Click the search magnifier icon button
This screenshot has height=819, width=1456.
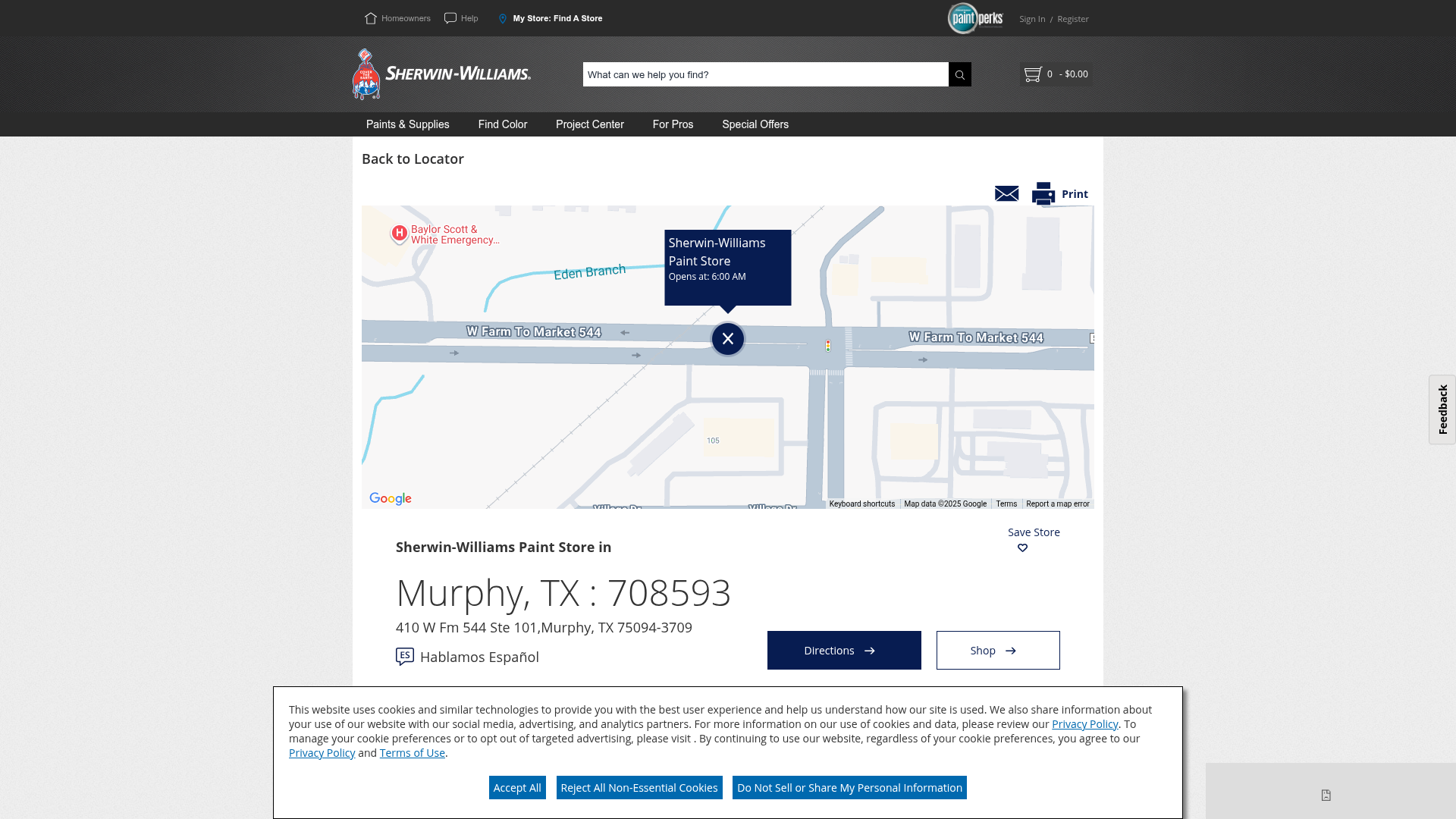959,74
